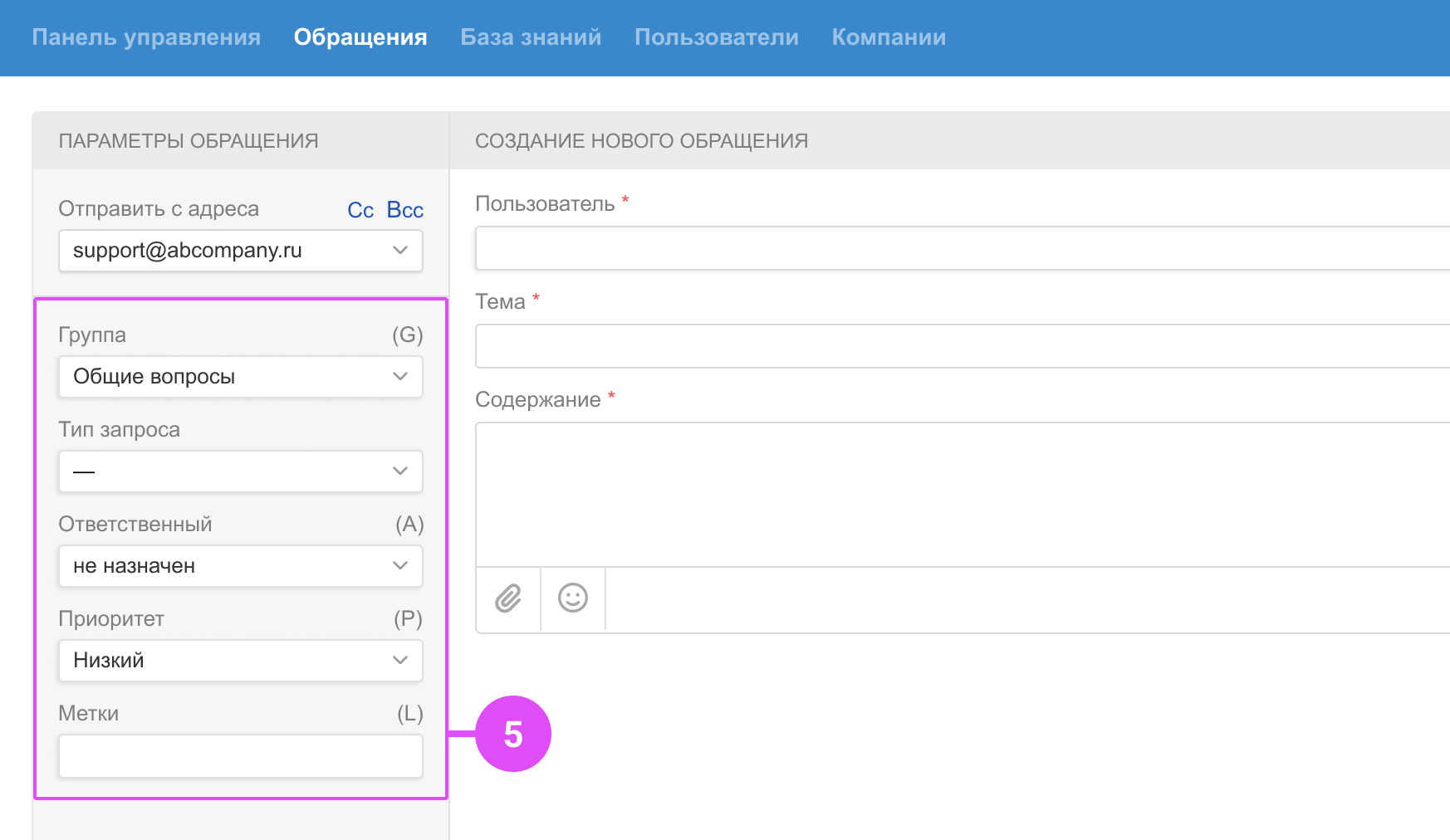Expand the Ответственный dropdown
Viewport: 1450px width, 840px height.
240,566
